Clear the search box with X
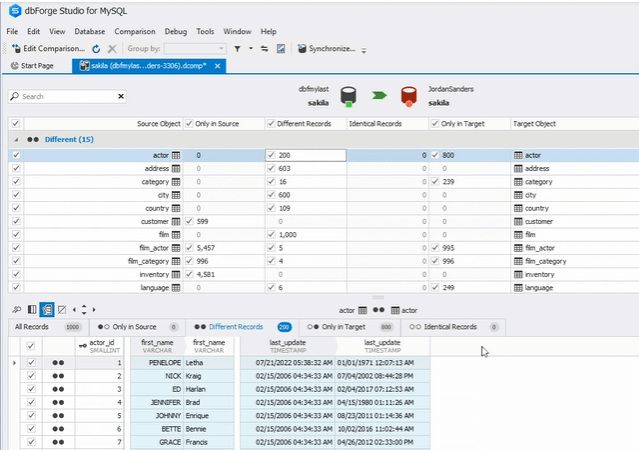 click(121, 96)
